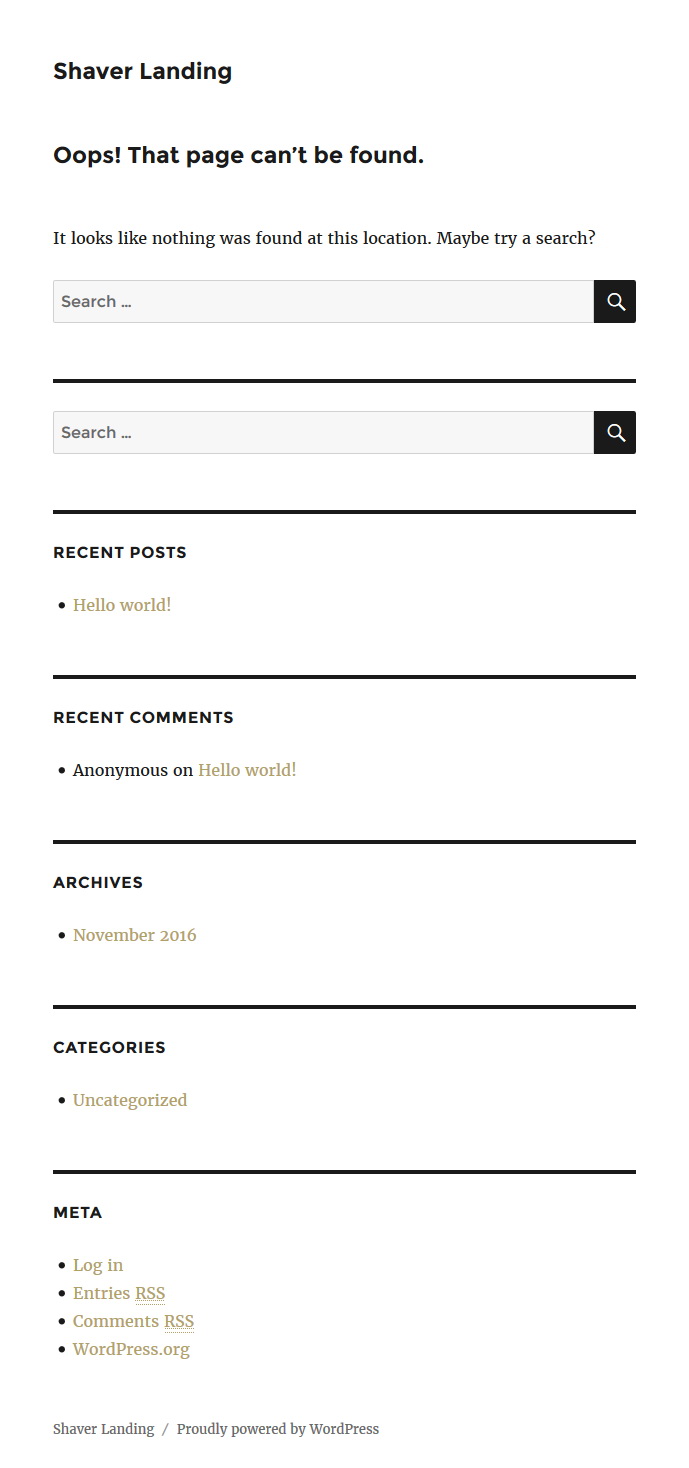
Task: Click the Shaver Landing link in the footer
Action: tap(104, 1429)
